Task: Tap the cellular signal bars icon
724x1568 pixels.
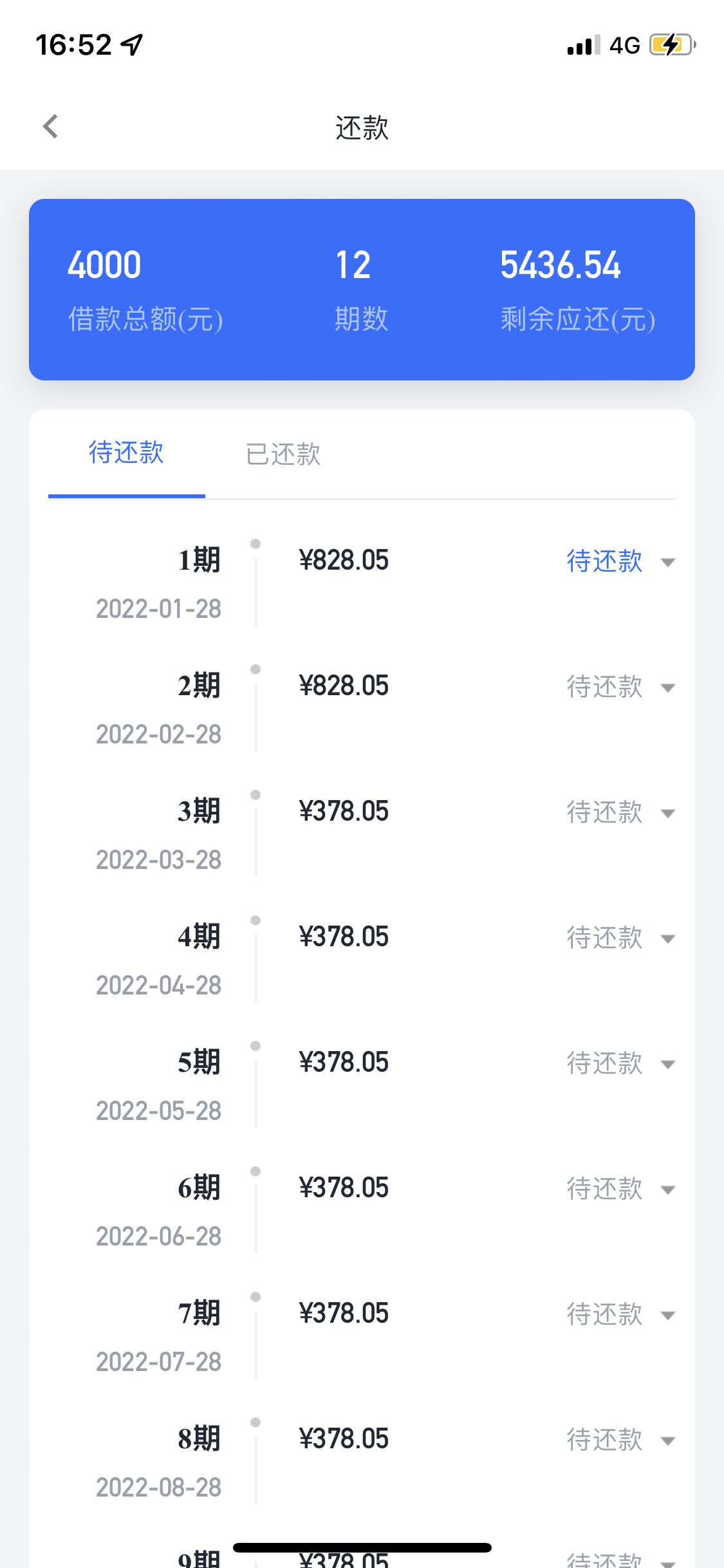Action: pos(584,45)
